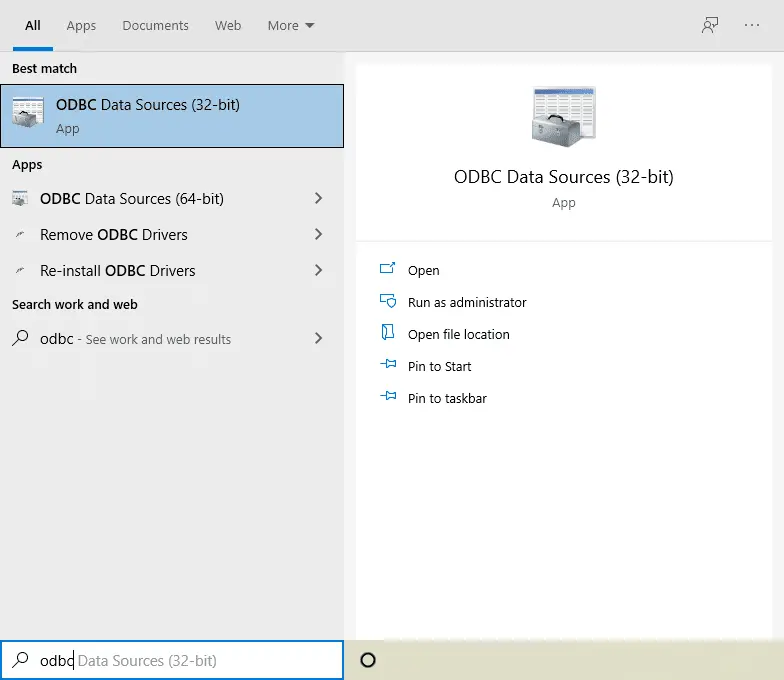
Task: Click the Open file location icon
Action: pyautogui.click(x=388, y=332)
